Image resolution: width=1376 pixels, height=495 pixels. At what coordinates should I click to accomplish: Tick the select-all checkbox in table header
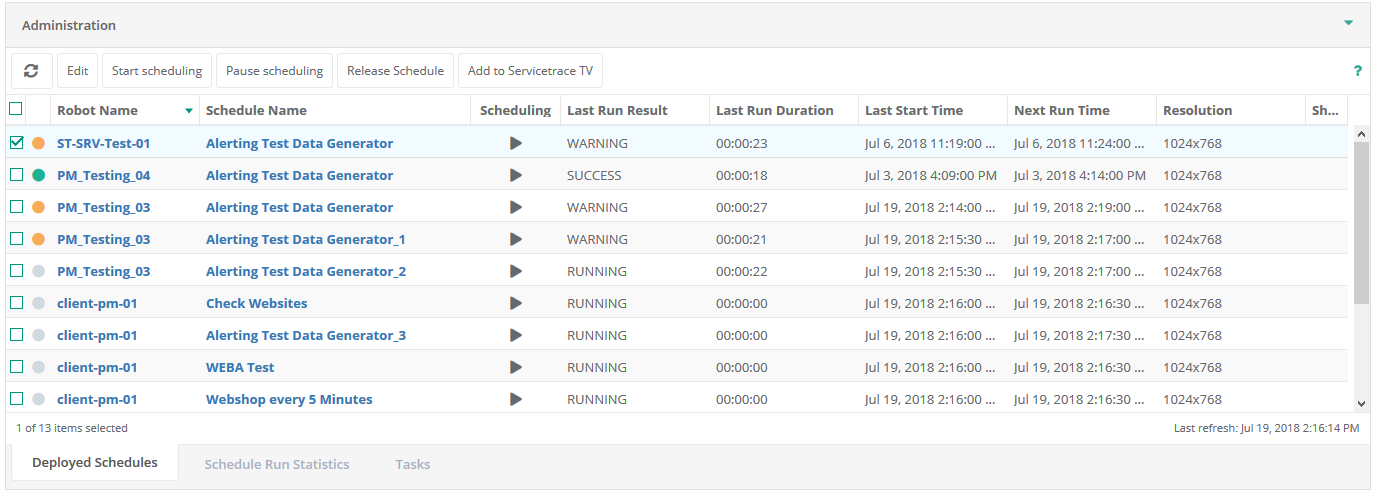16,109
